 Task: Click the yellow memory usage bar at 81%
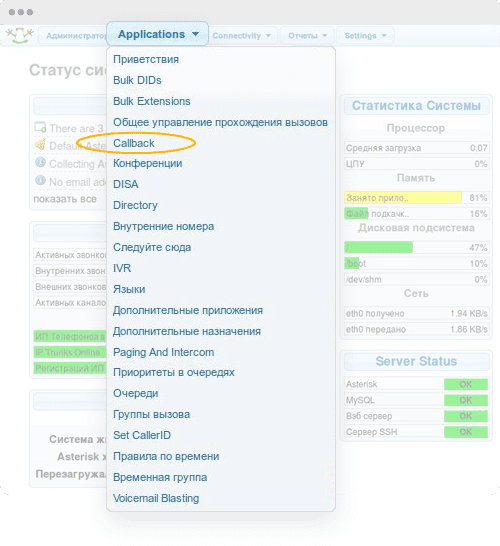(x=403, y=197)
